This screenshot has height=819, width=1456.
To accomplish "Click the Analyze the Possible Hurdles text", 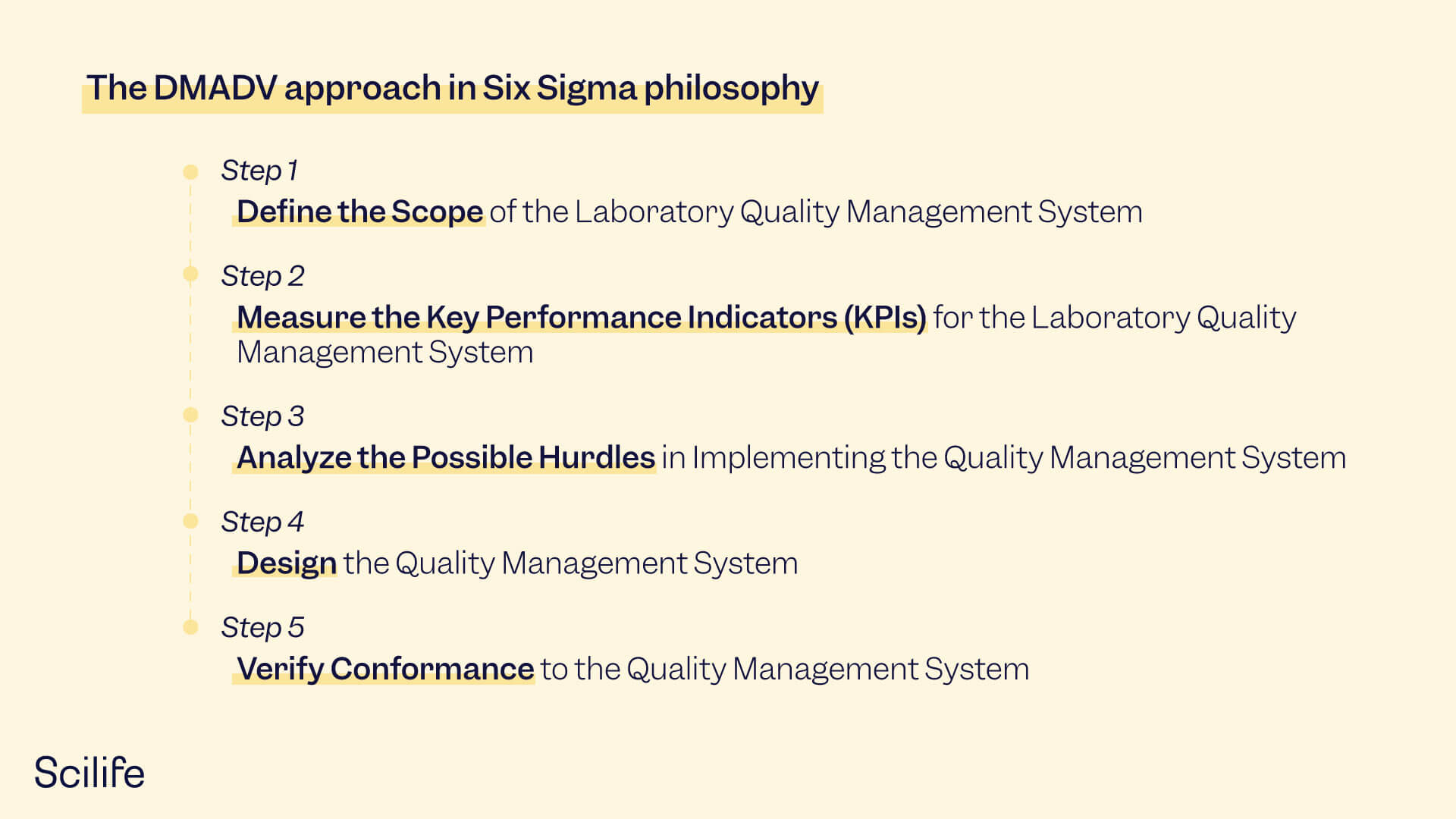I will 446,457.
